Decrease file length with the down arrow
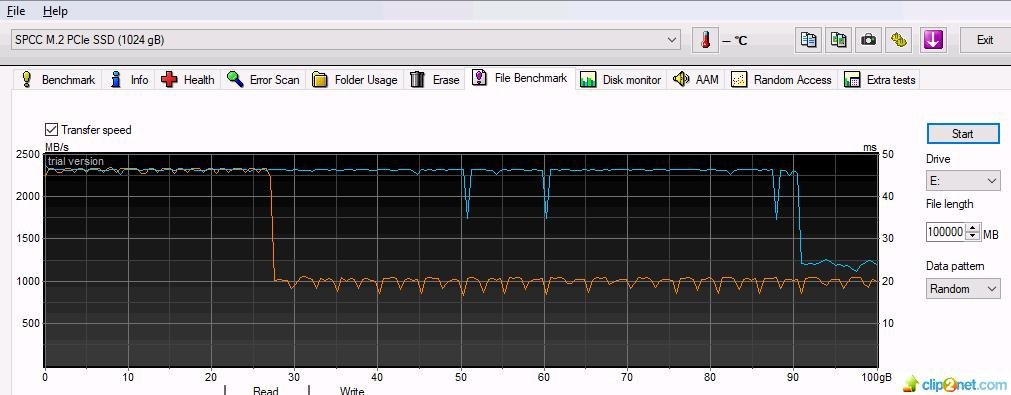This screenshot has width=1011, height=395. (972, 236)
